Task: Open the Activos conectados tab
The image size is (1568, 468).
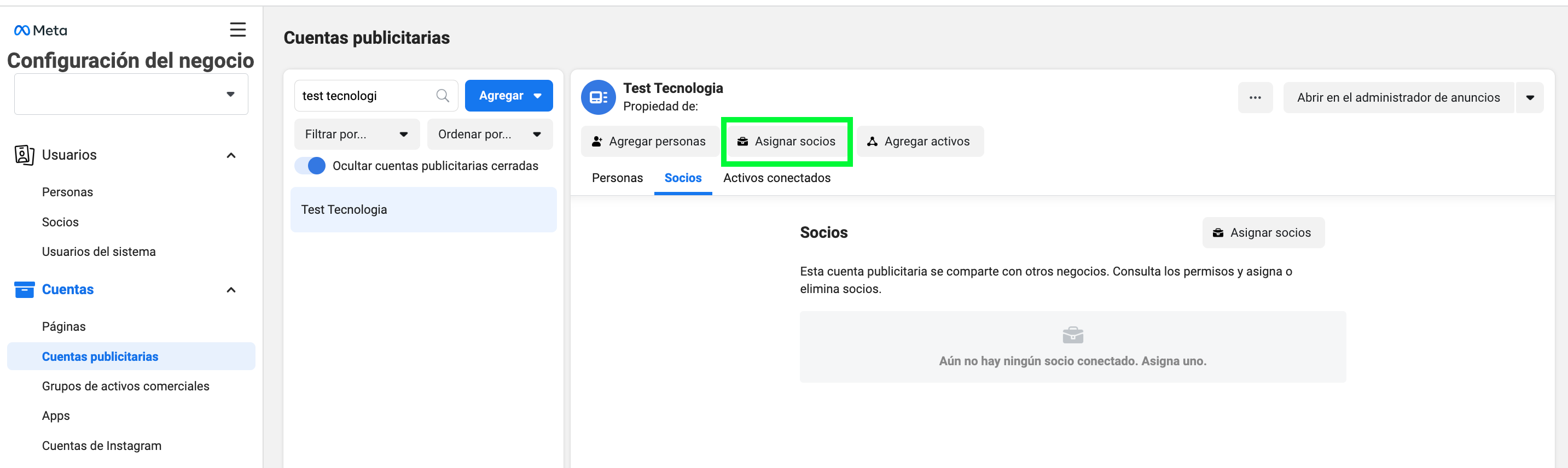Action: point(776,178)
